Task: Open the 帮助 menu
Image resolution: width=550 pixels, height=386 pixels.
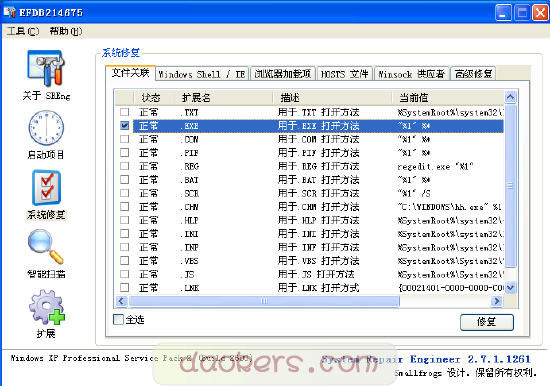Action: pyautogui.click(x=66, y=31)
